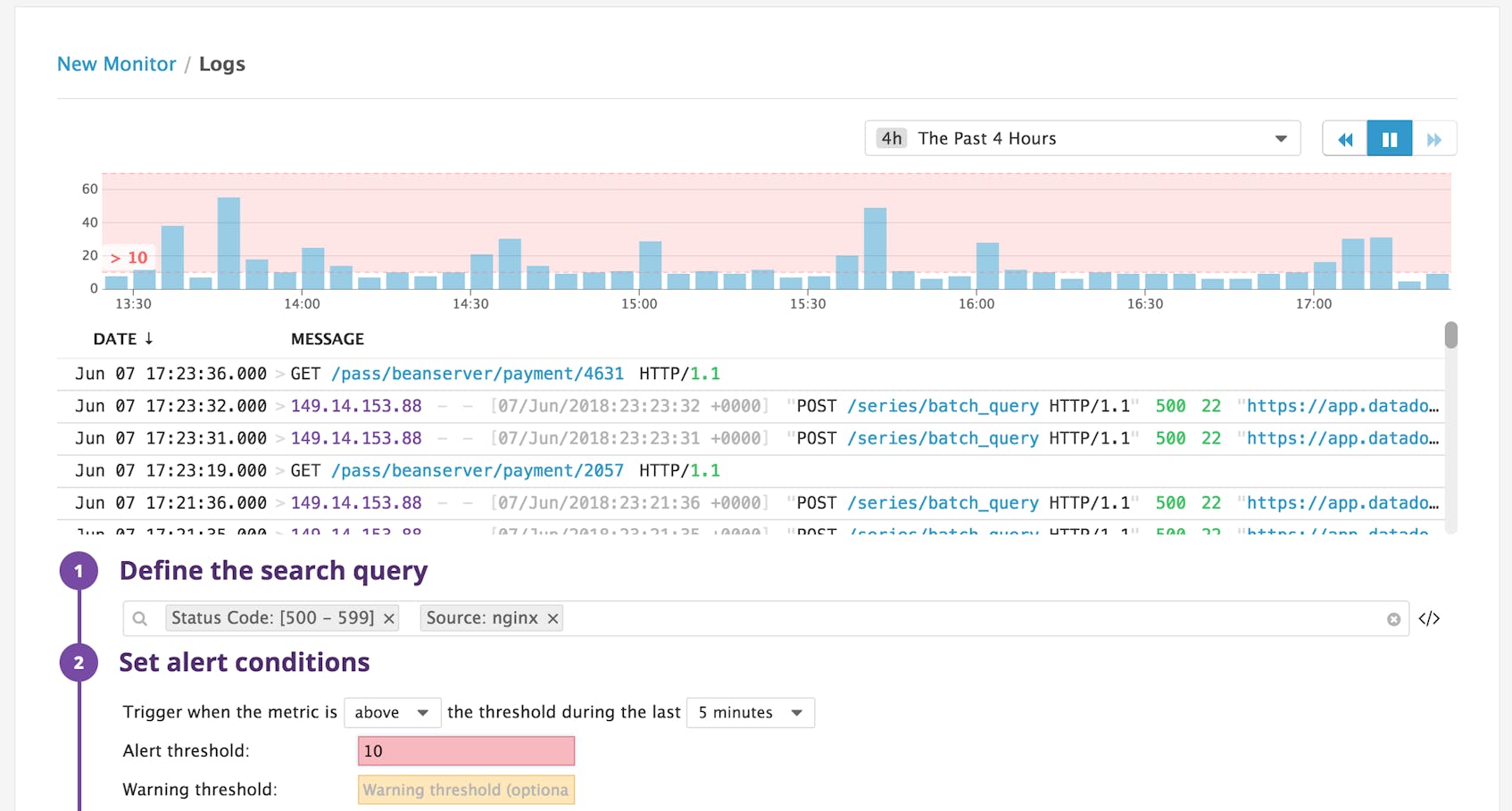Remove the Status Code [500 – 599] filter

pos(388,617)
